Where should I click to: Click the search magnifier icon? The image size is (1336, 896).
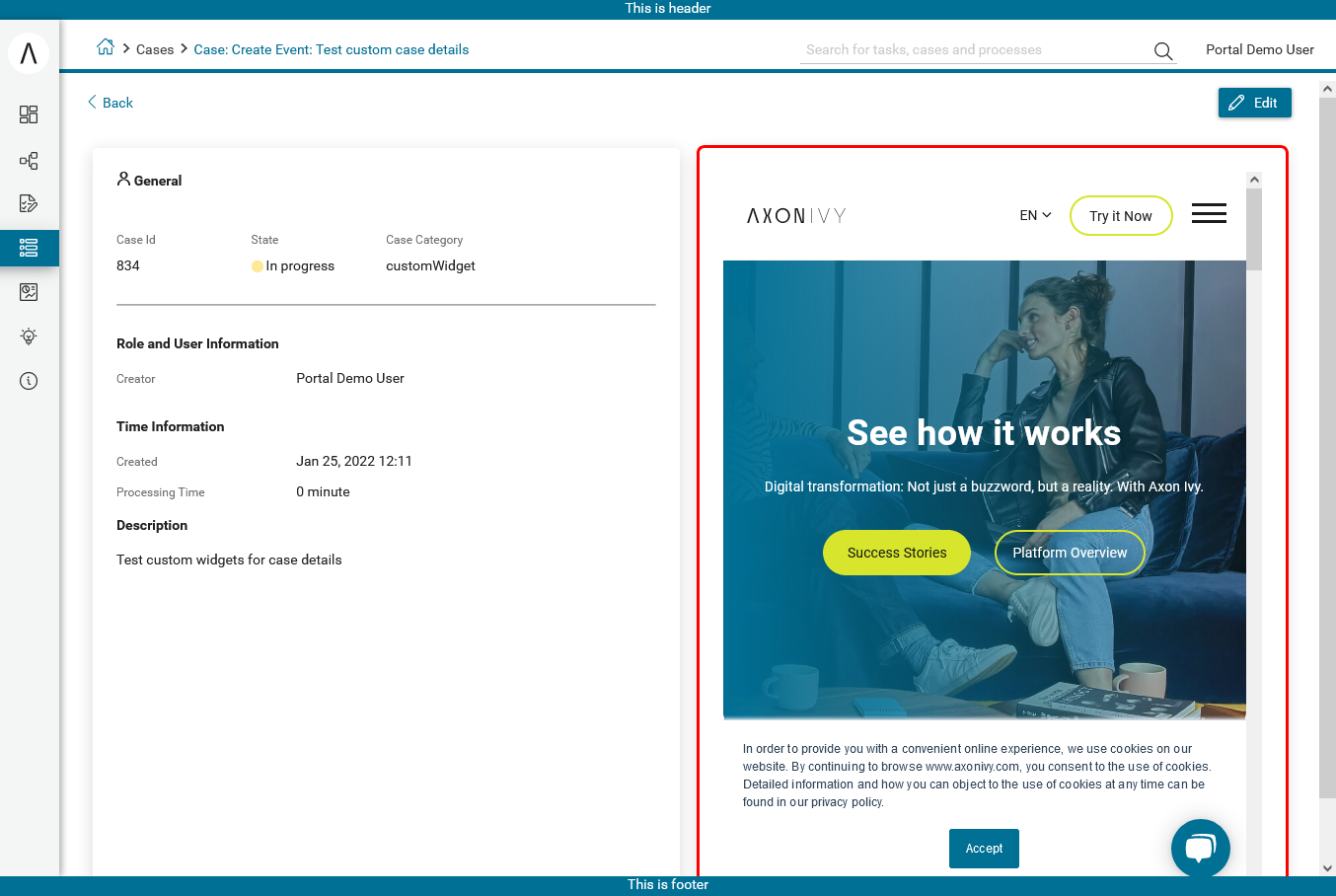1163,50
